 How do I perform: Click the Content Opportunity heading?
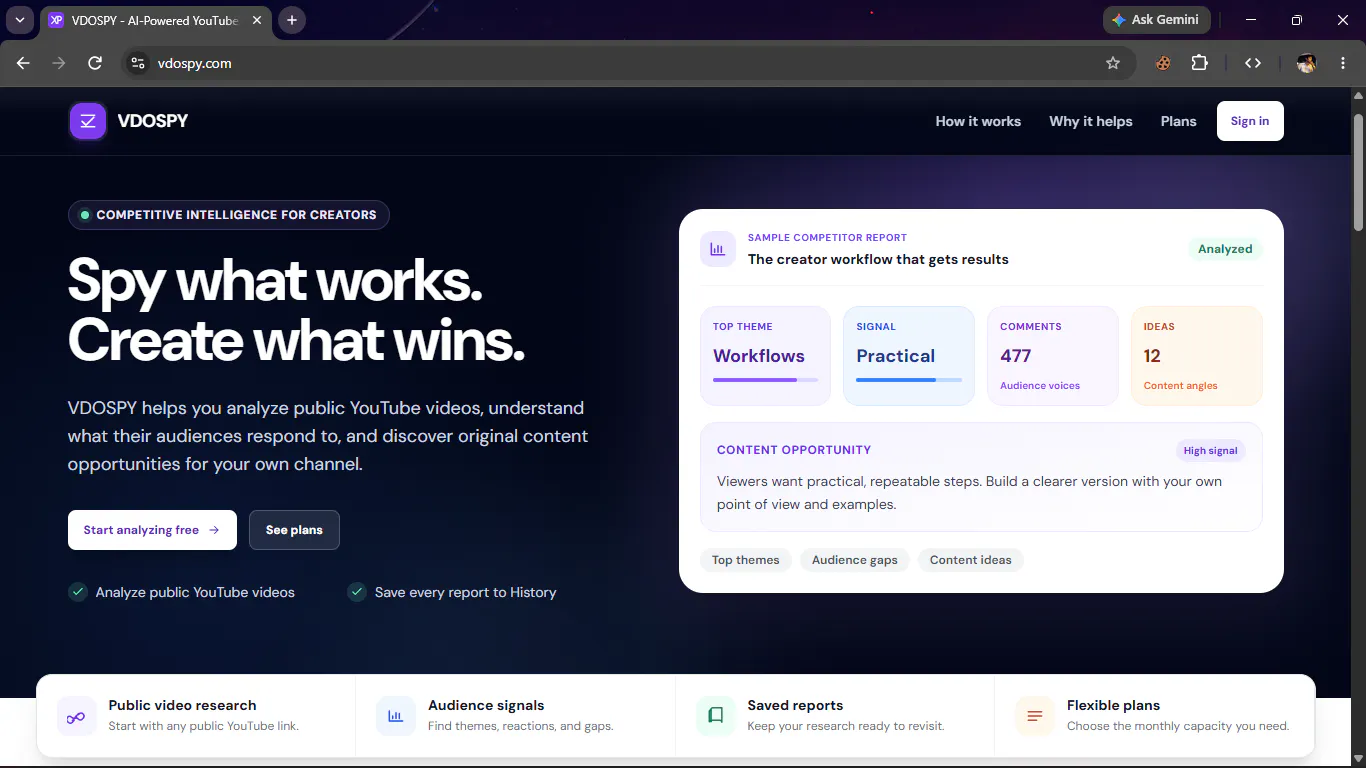(794, 450)
